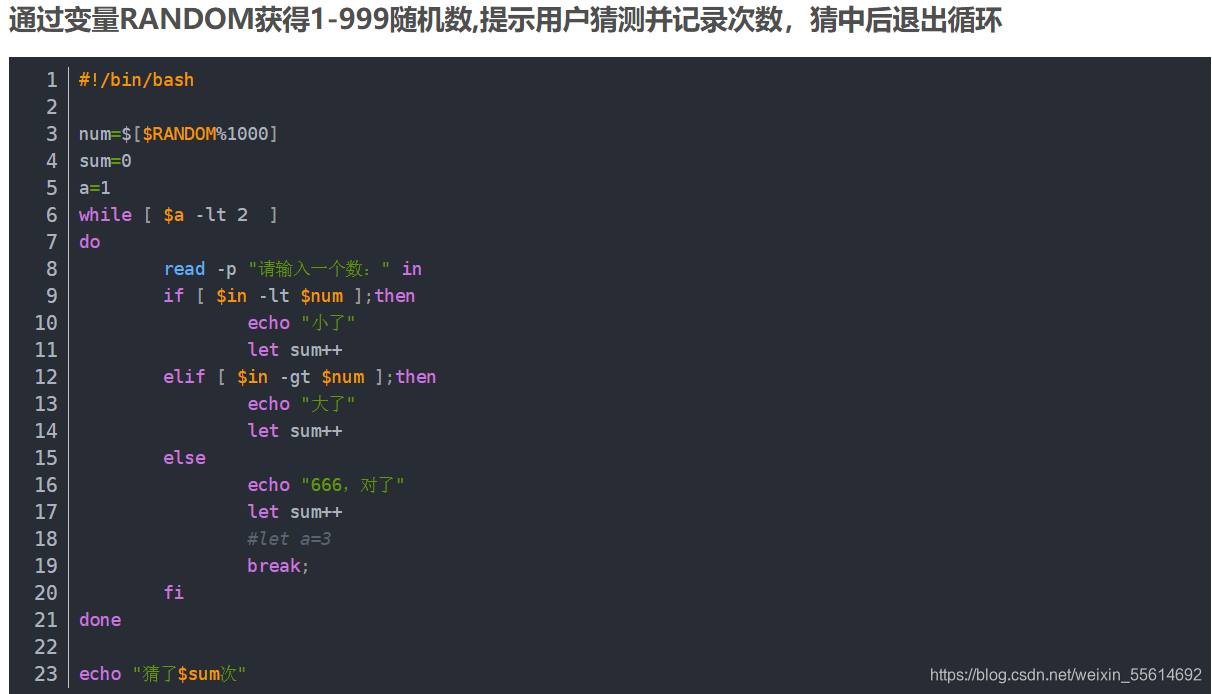The width and height of the screenshot is (1212, 694).
Task: Click the echo "猜了$sum次" line
Action: [x=163, y=674]
